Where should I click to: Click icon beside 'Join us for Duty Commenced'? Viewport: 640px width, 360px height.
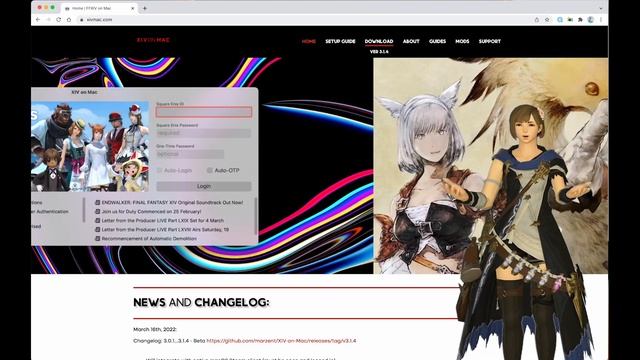97,211
